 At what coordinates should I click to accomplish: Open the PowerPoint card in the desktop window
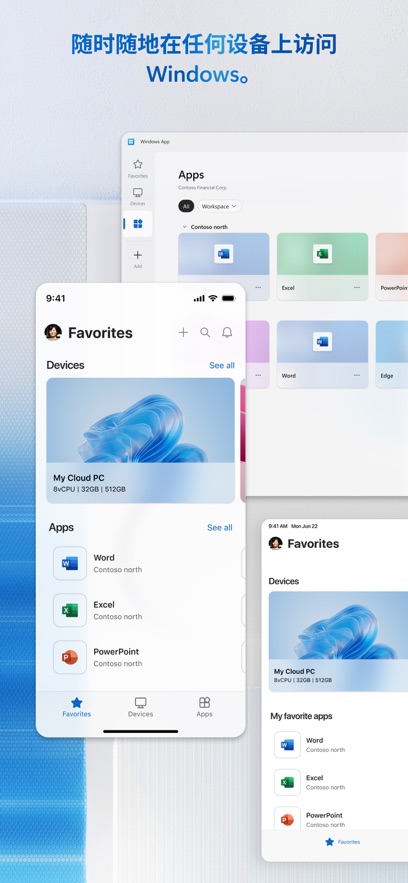pos(392,266)
